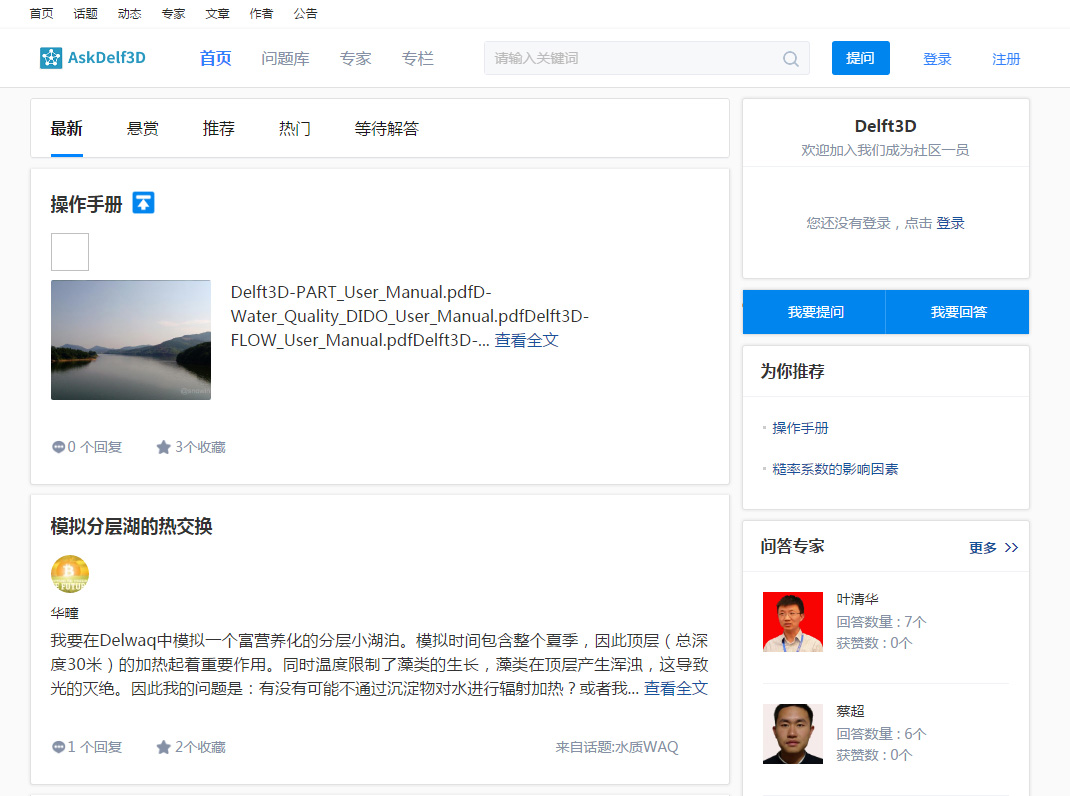The image size is (1070, 796).
Task: Open the lake landscape thumbnail image
Action: click(x=131, y=340)
